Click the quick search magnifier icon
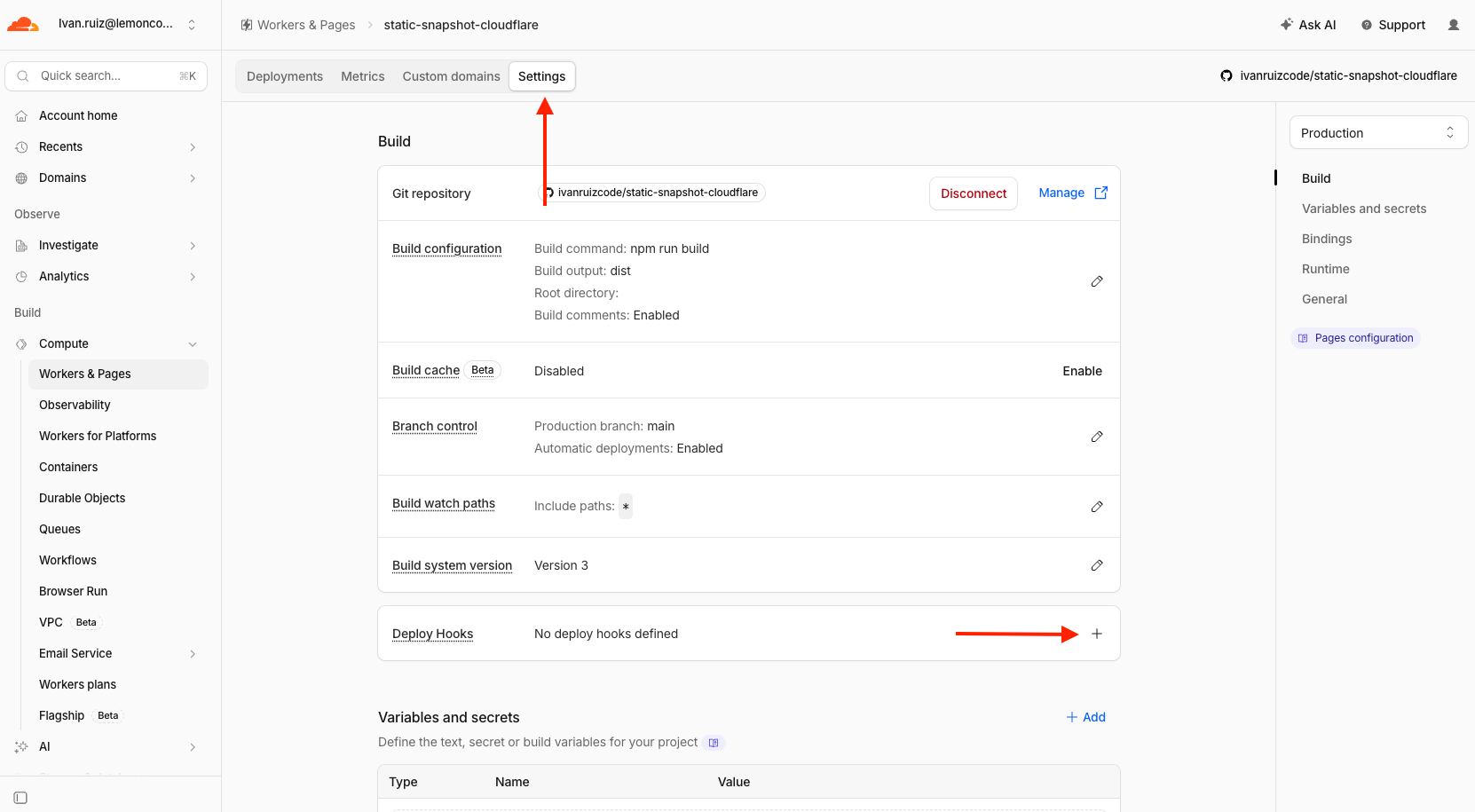The width and height of the screenshot is (1475, 812). 23,75
